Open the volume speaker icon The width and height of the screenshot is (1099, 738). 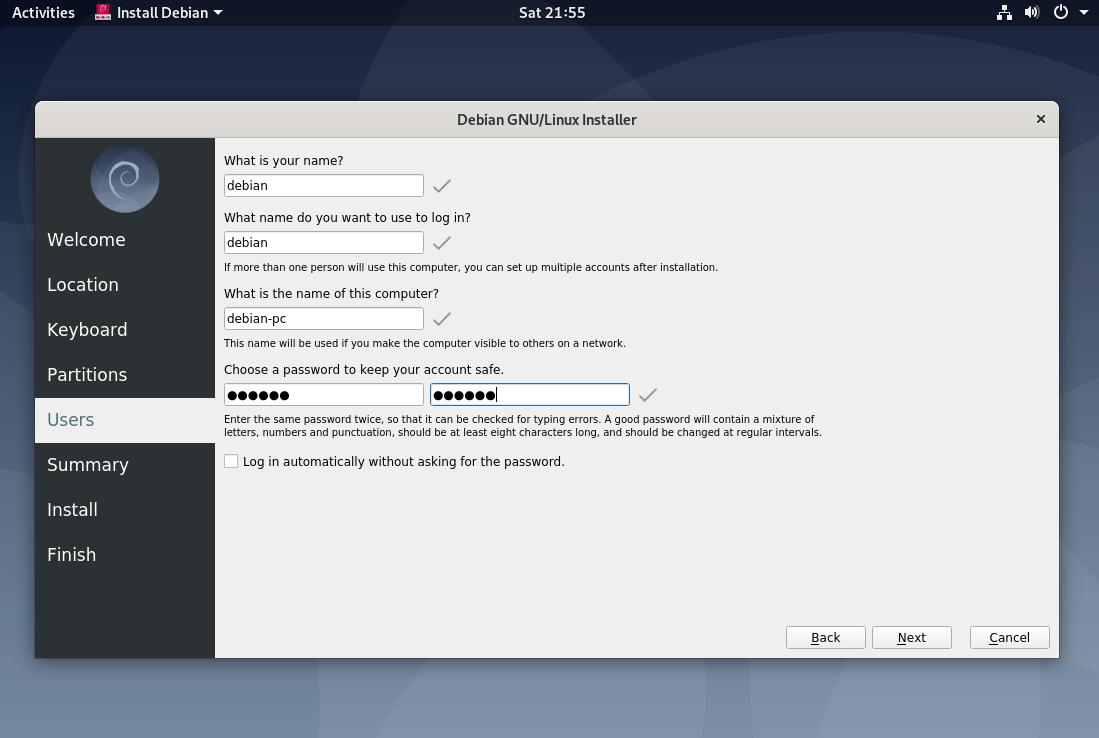[1032, 13]
